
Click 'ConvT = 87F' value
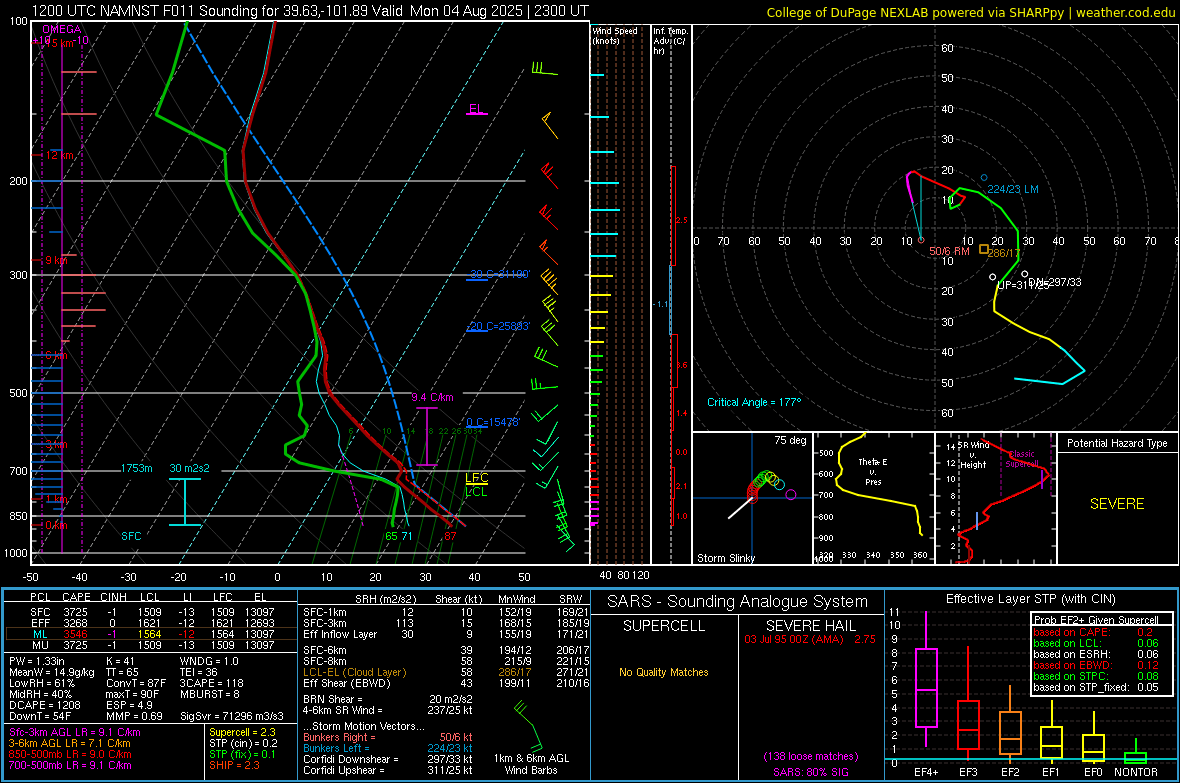click(136, 683)
